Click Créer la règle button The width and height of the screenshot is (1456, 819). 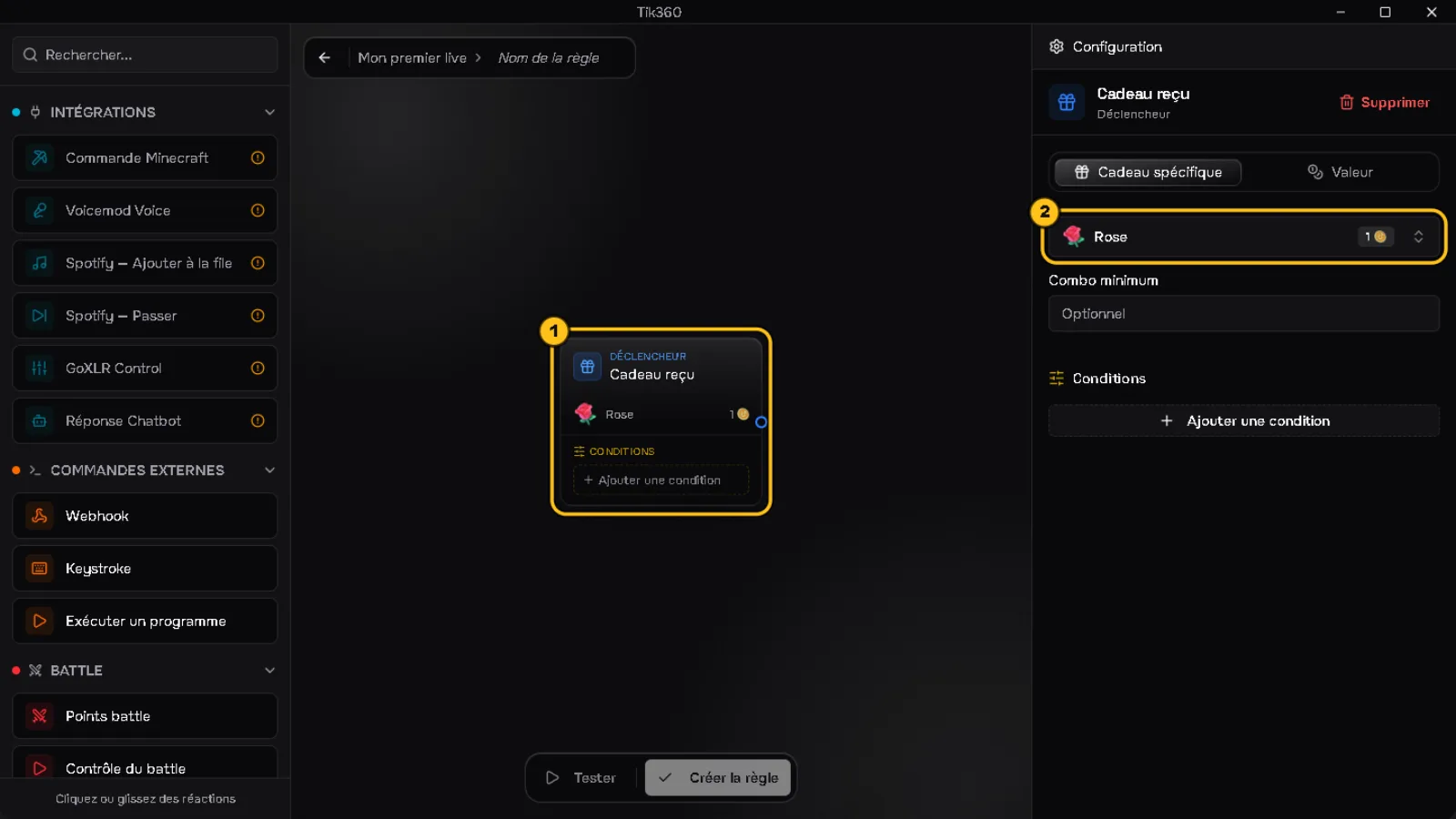coord(718,778)
